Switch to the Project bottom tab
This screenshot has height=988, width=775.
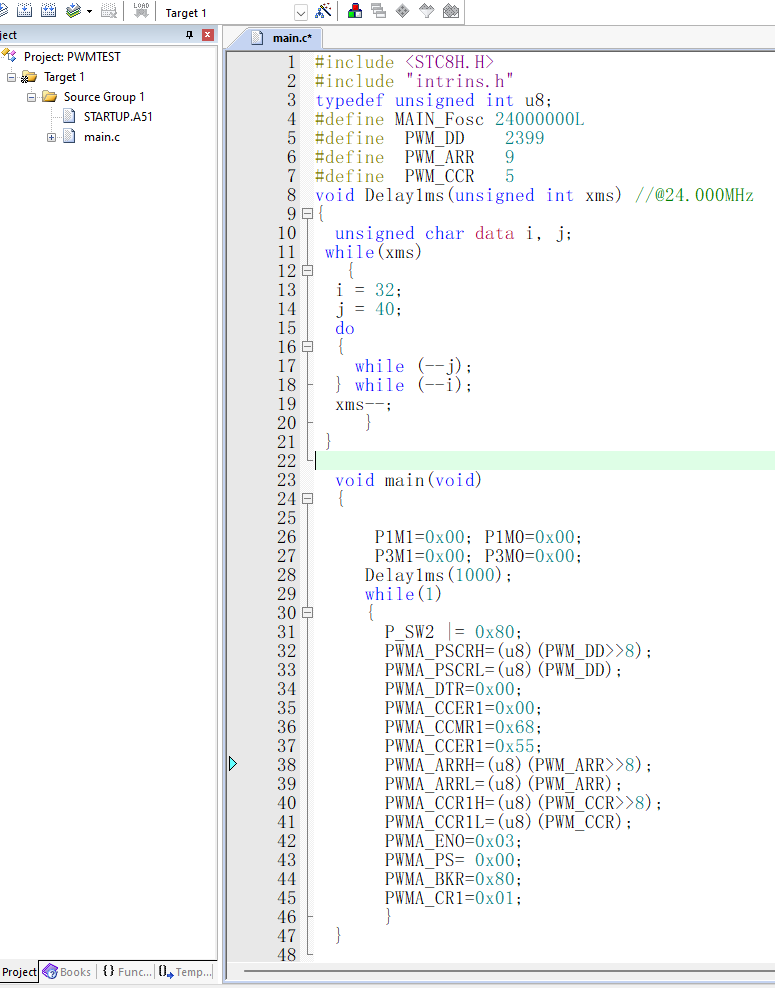click(19, 972)
